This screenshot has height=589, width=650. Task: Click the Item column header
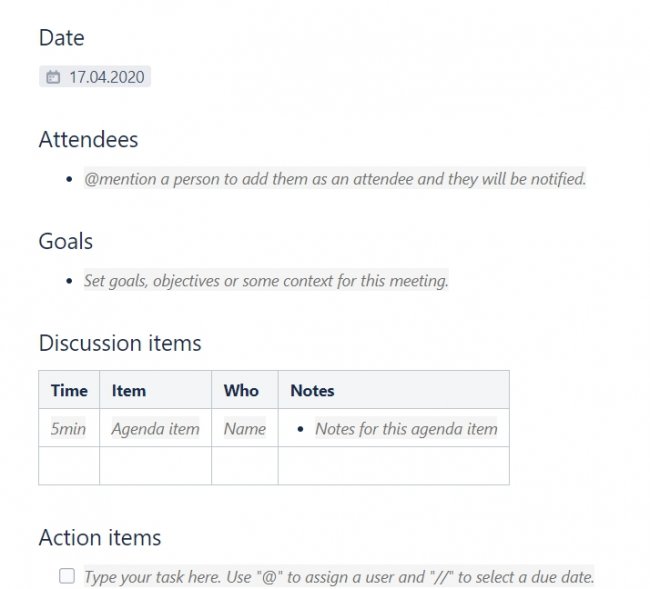[x=129, y=390]
